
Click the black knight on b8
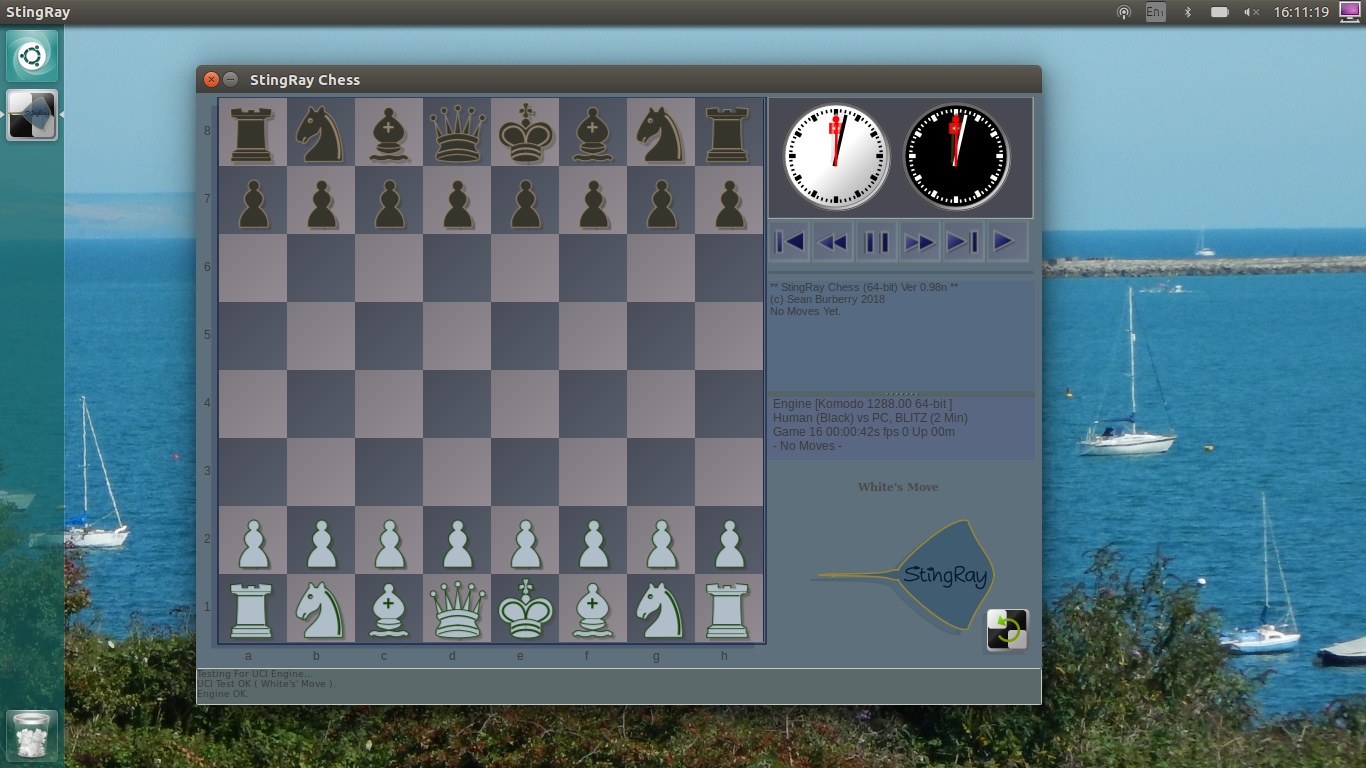click(x=321, y=132)
